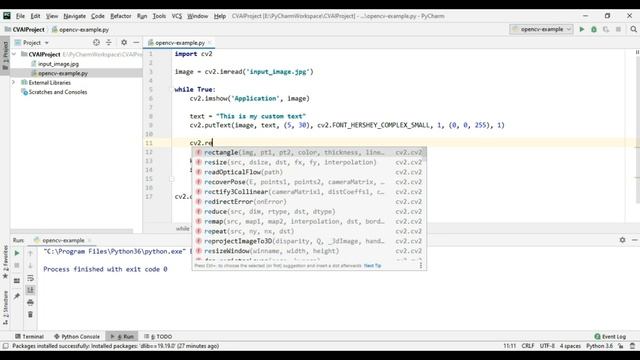Viewport: 640px width, 360px height.
Task: Hide the Project panel with minus icon
Action: pos(136,42)
